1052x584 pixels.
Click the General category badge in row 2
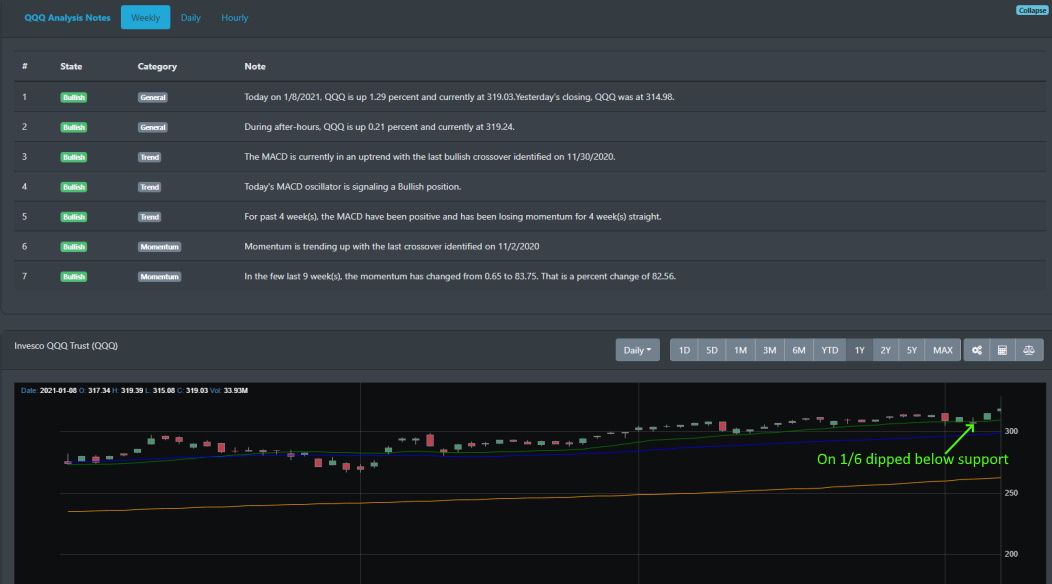153,127
